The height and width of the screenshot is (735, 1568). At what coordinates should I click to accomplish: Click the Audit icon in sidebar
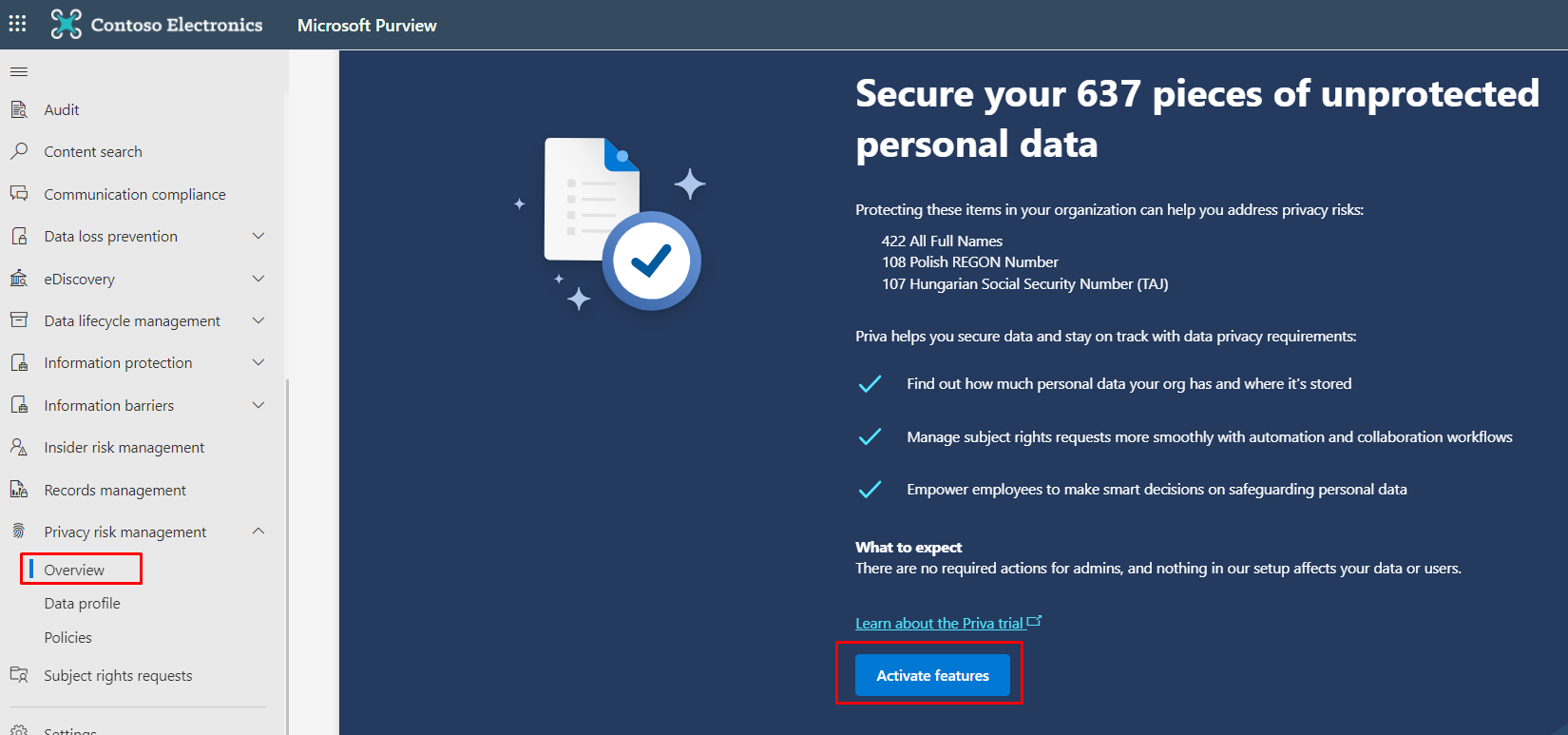tap(19, 109)
